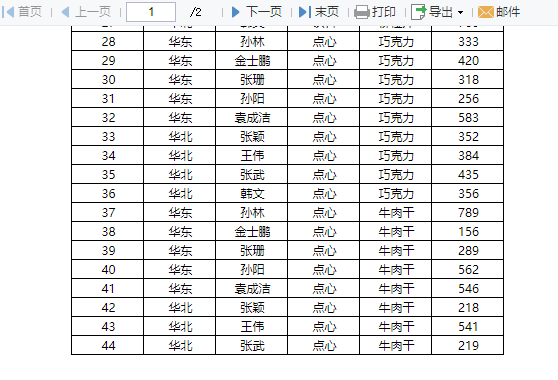Image resolution: width=558 pixels, height=380 pixels.
Task: Click value cell 789
Action: (467, 212)
